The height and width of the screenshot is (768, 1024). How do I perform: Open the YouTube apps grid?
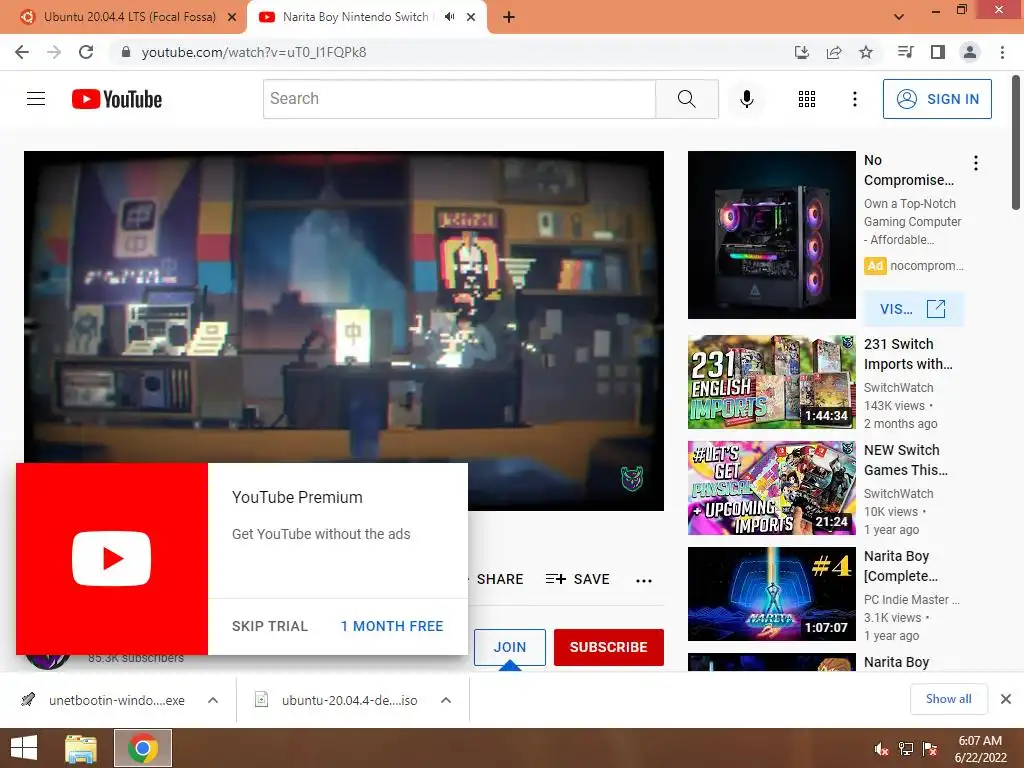(807, 99)
